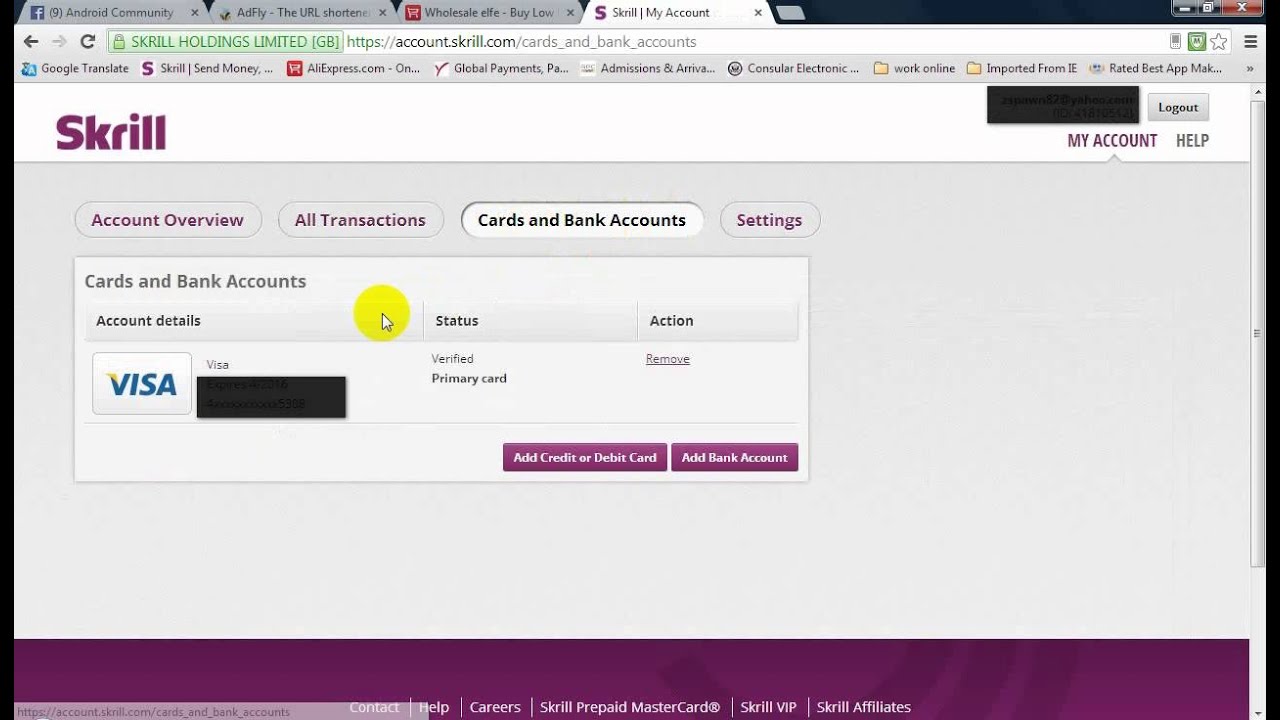Close the Wholesale elfe tab
This screenshot has width=1280, height=720.
pos(570,13)
